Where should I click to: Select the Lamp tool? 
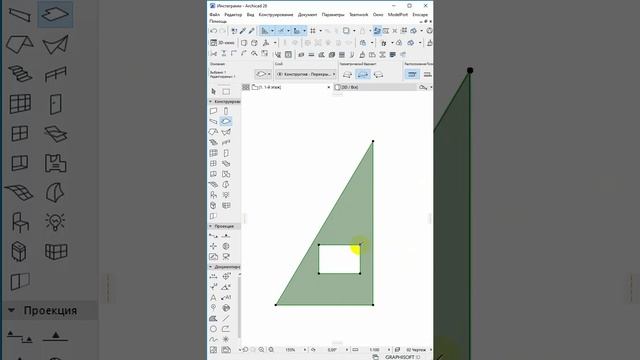click(226, 195)
